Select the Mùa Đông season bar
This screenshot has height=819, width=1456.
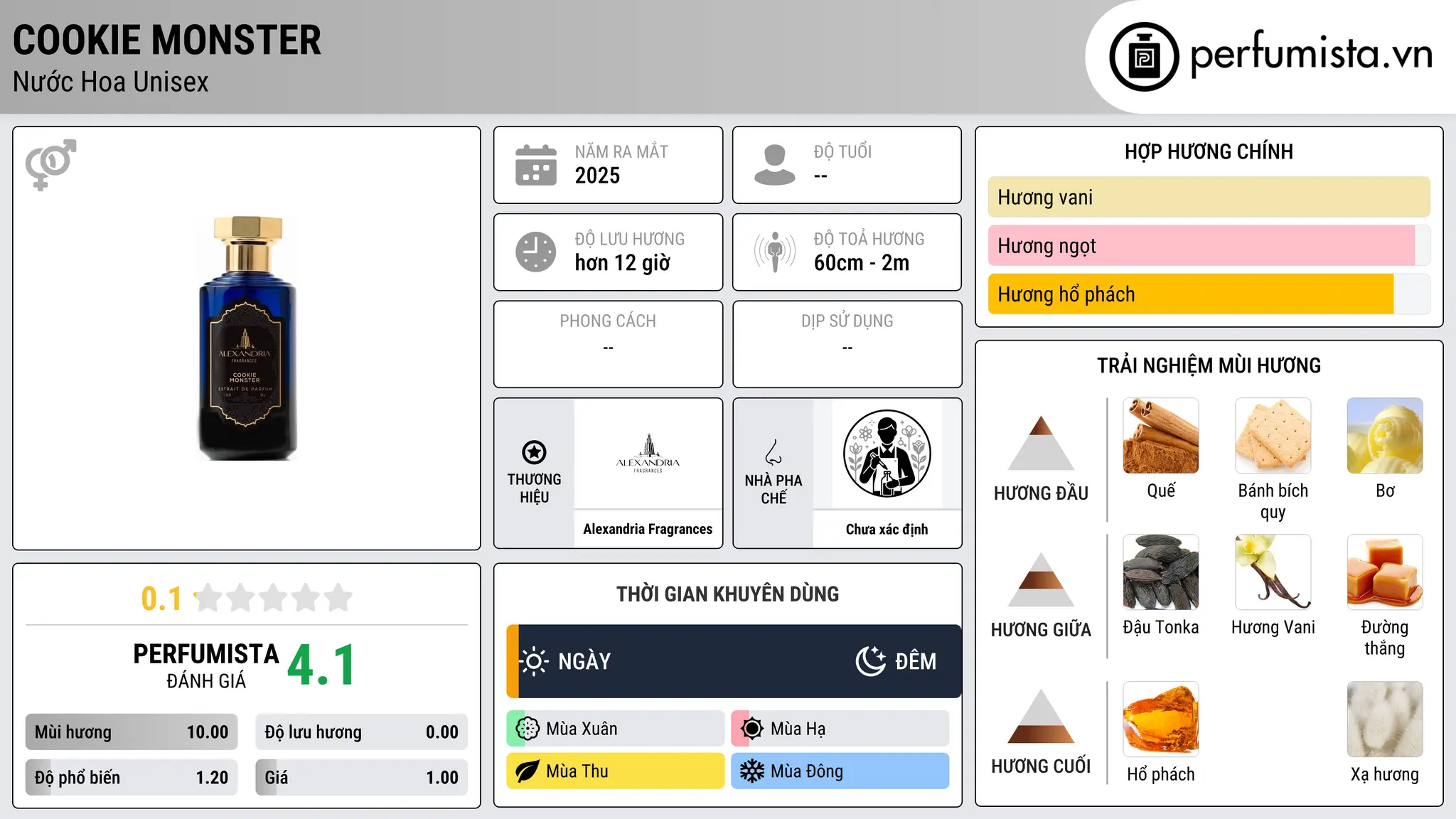tap(840, 771)
